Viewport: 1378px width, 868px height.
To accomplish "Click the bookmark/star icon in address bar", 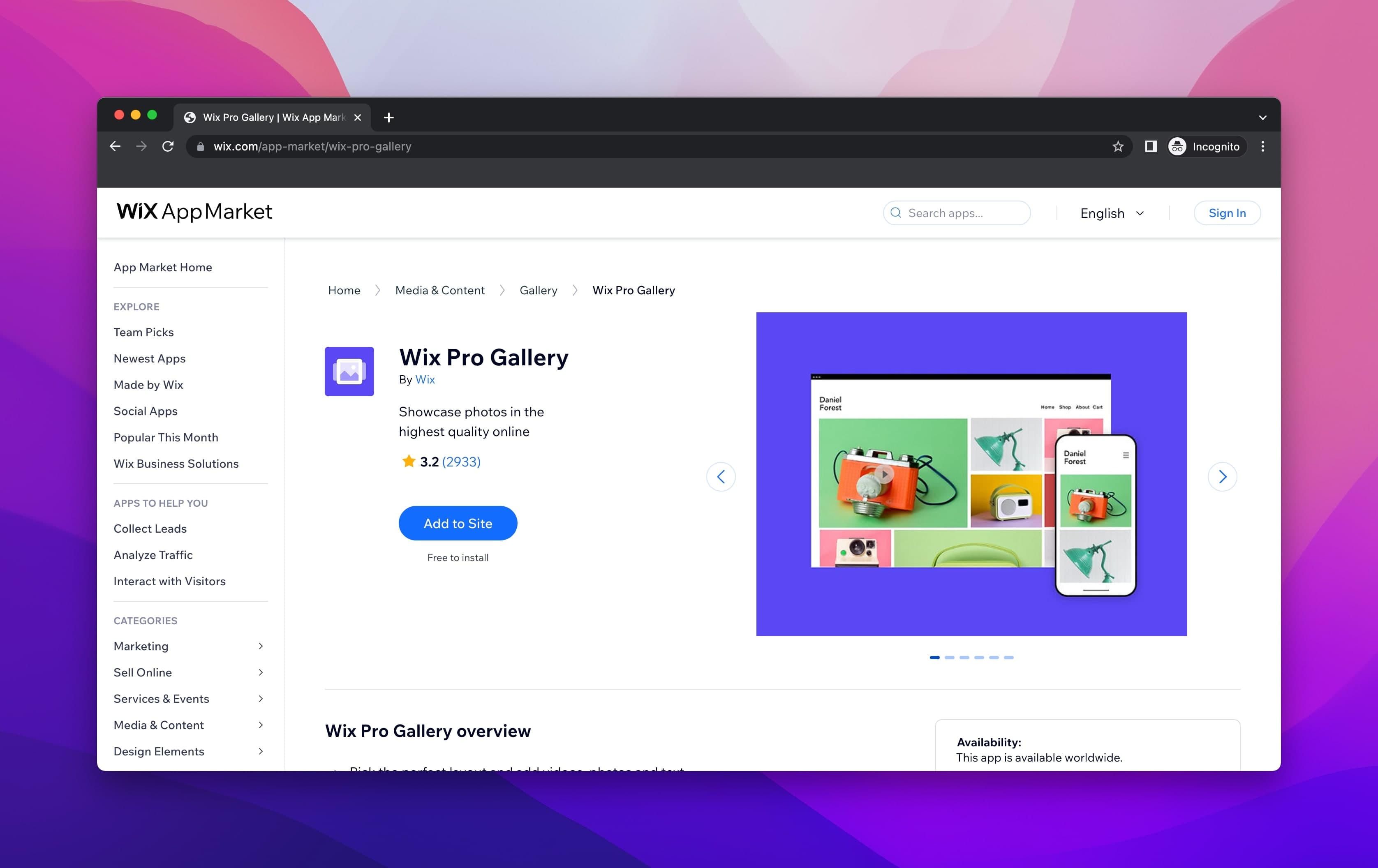I will point(1118,146).
